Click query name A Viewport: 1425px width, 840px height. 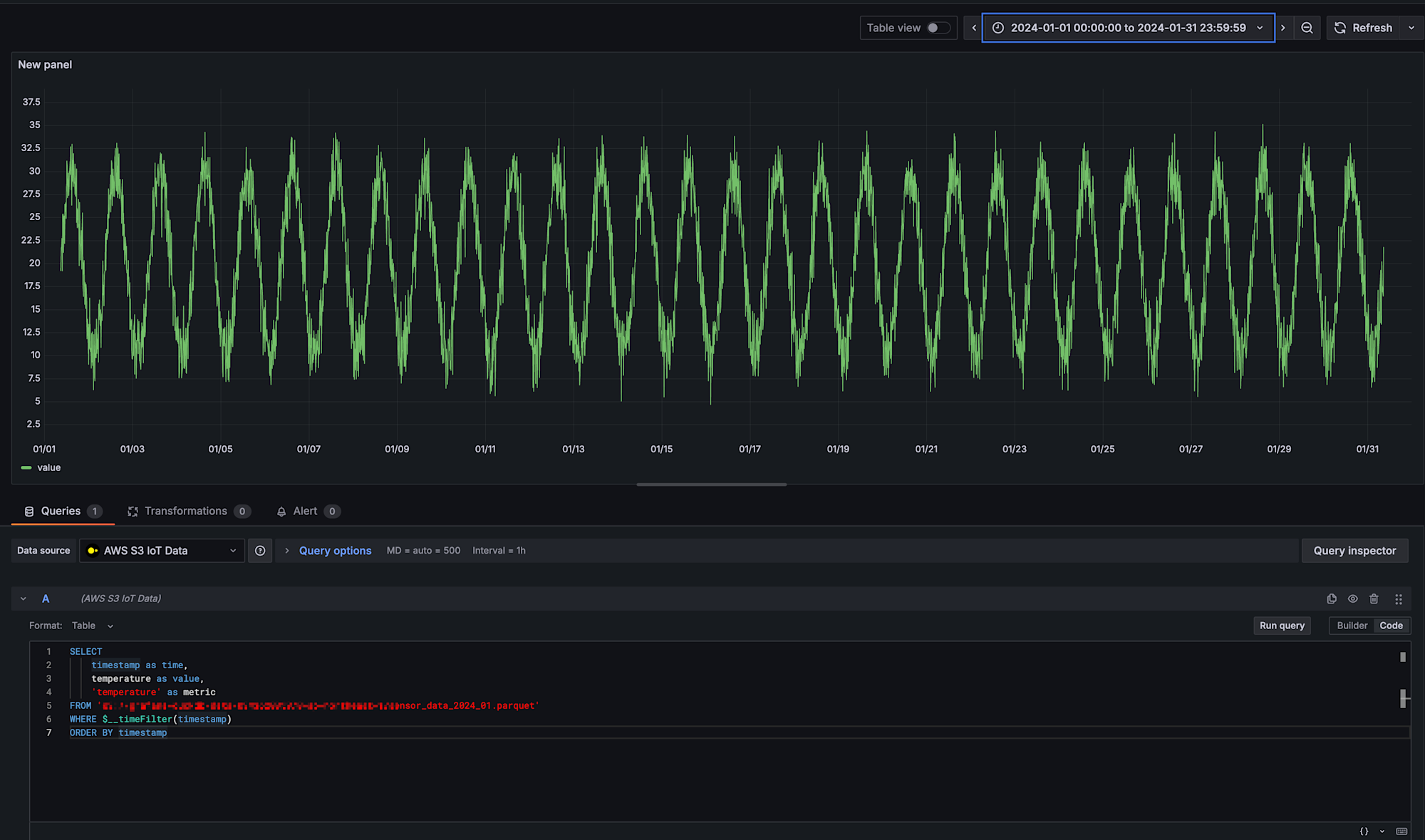coord(46,598)
